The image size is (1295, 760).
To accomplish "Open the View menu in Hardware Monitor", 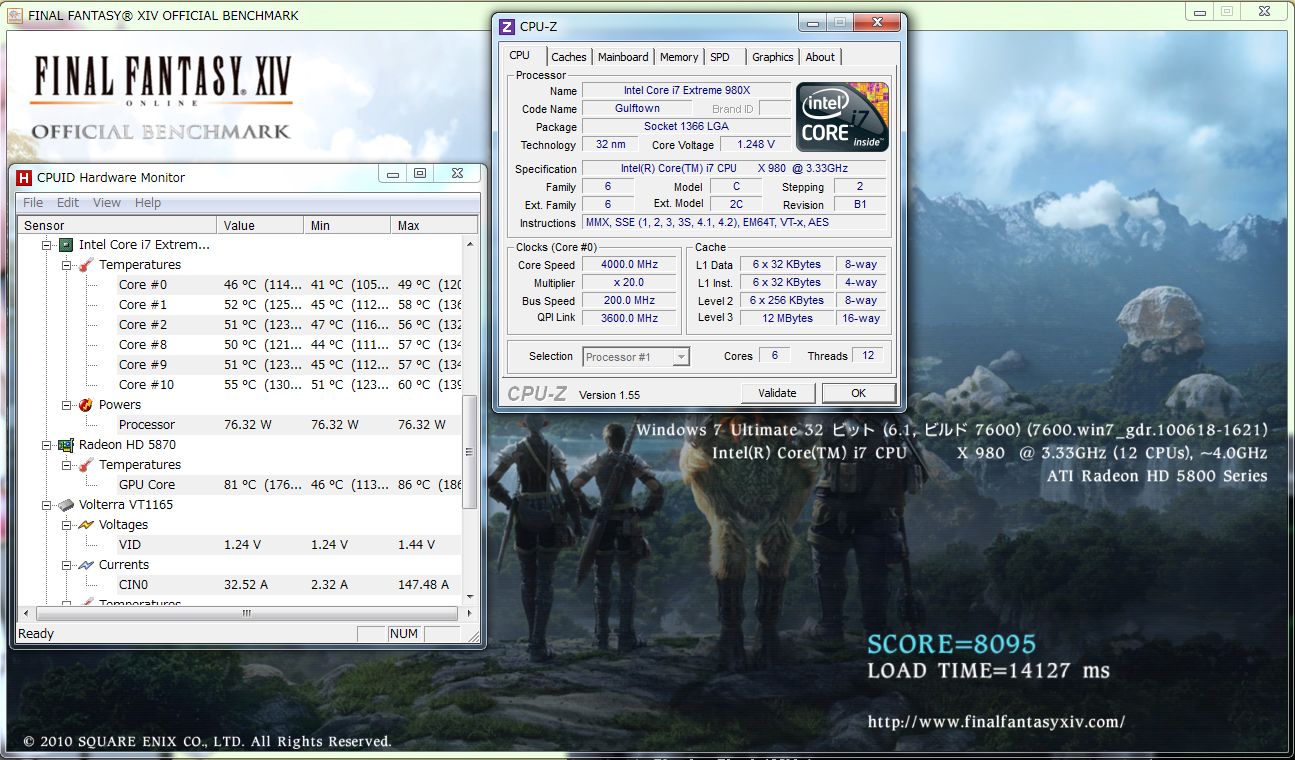I will 107,203.
